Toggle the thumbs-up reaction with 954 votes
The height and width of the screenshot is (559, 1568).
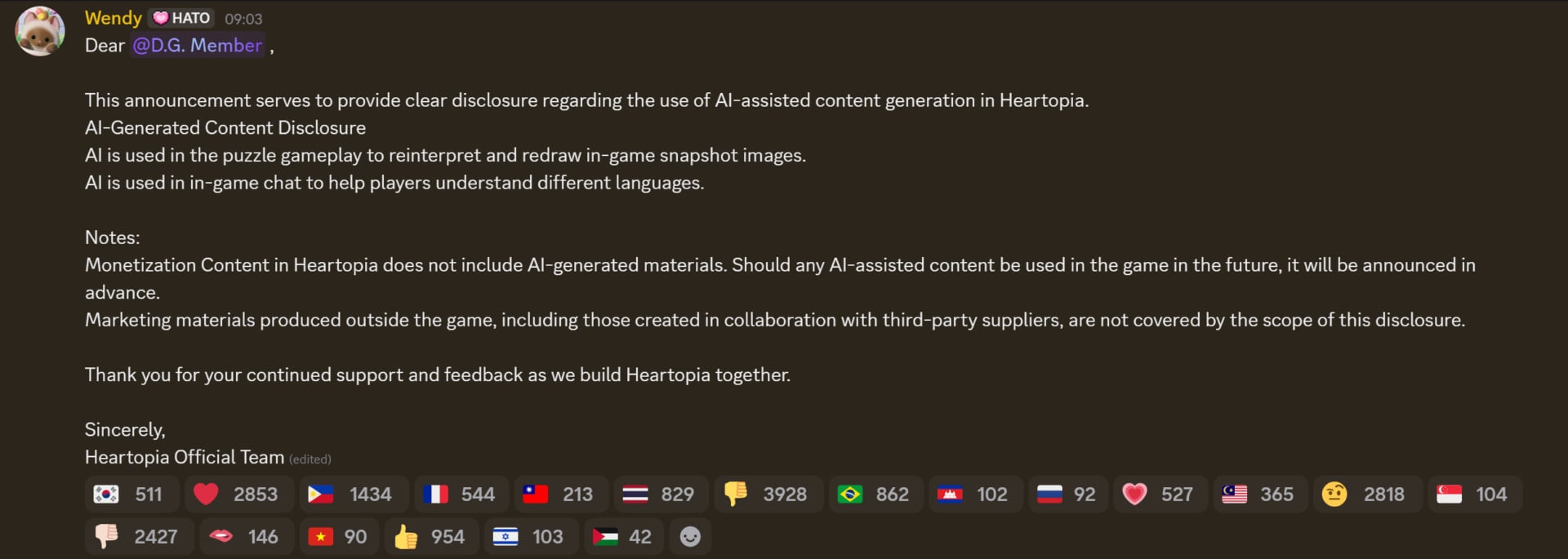click(431, 536)
